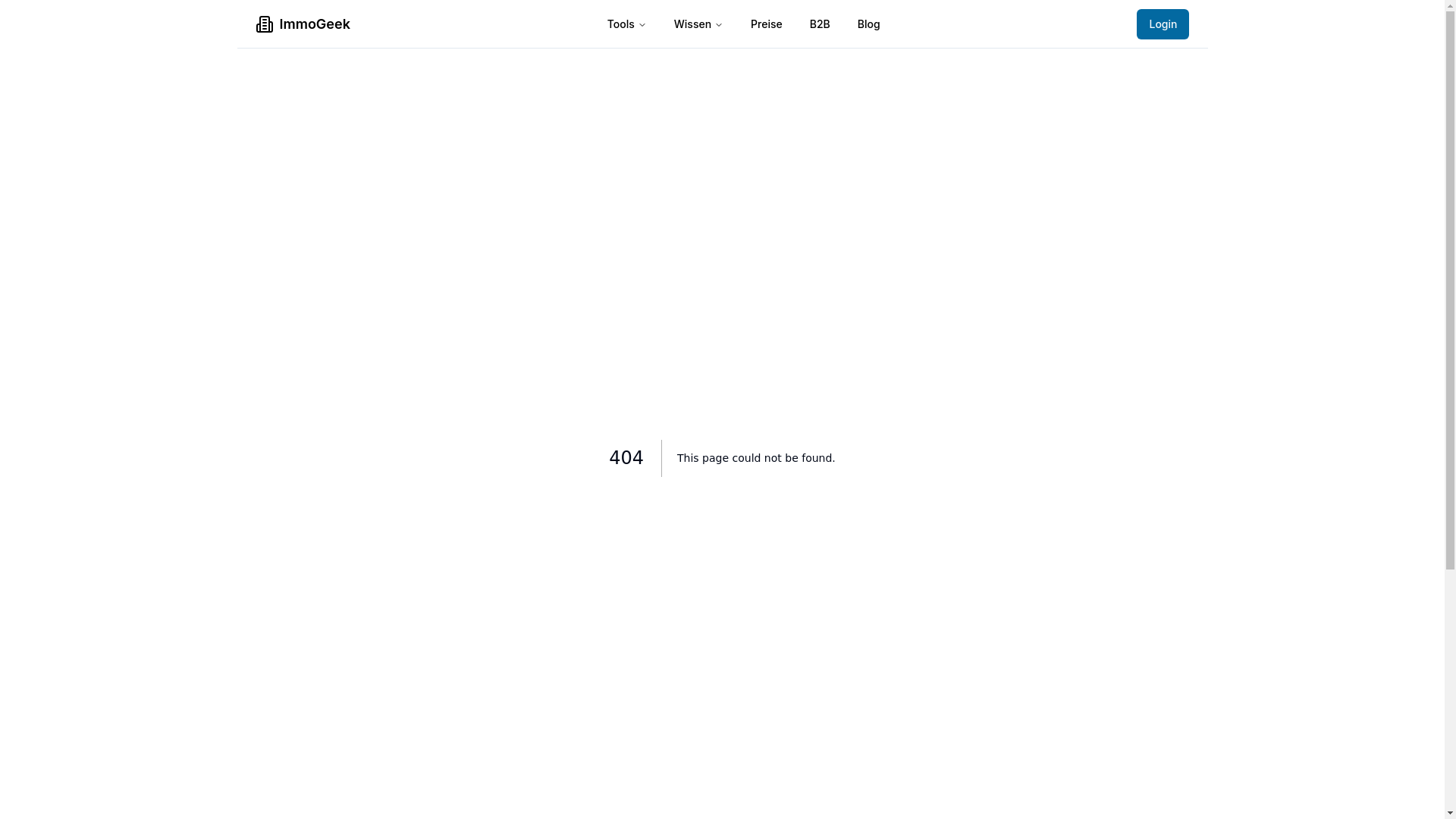Click the scrollbar down arrow
This screenshot has height=819, width=1456.
(1450, 813)
